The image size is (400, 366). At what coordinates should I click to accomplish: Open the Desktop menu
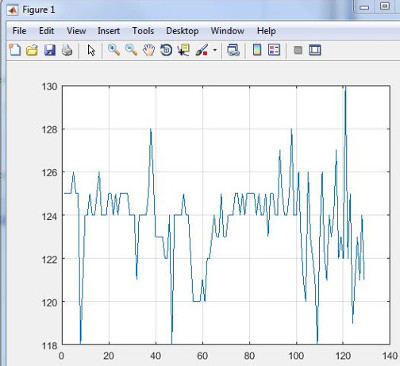click(x=182, y=31)
